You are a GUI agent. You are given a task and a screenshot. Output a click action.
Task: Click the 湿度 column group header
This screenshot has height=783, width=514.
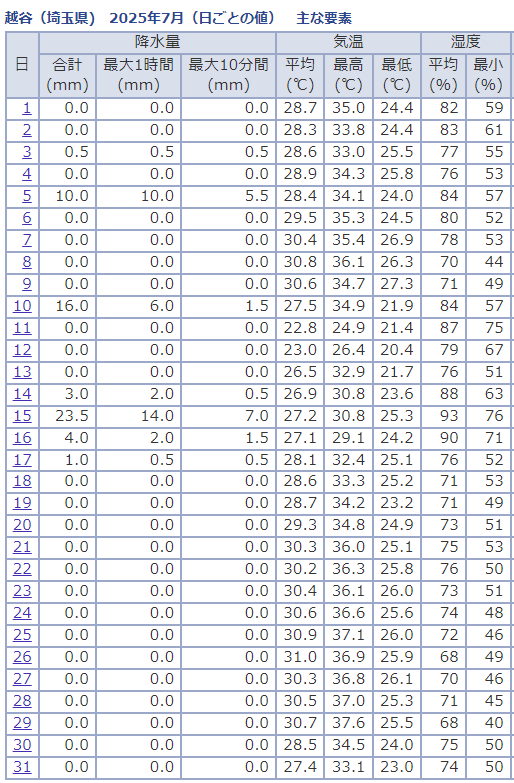pyautogui.click(x=466, y=42)
